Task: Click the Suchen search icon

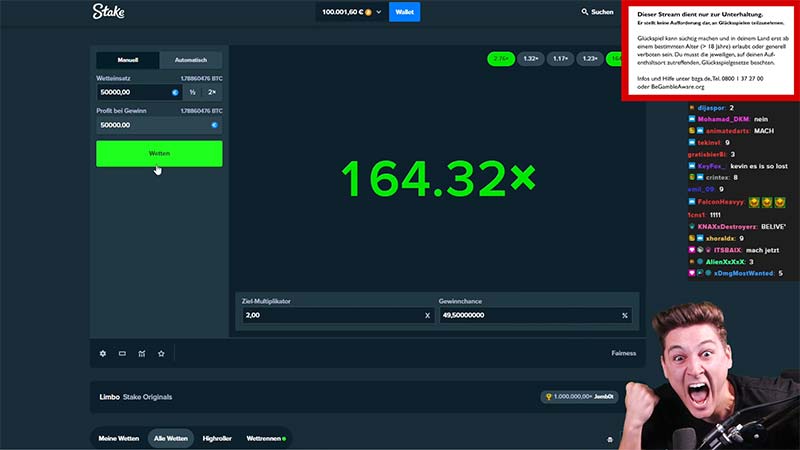Action: pyautogui.click(x=585, y=12)
